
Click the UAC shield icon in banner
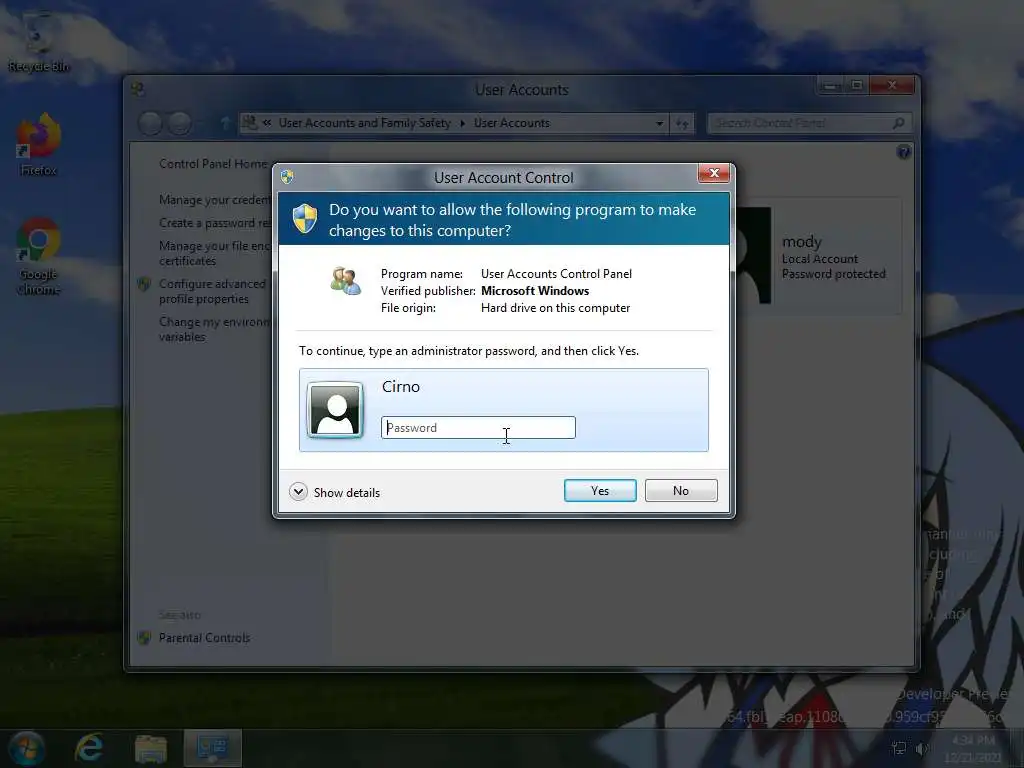304,219
